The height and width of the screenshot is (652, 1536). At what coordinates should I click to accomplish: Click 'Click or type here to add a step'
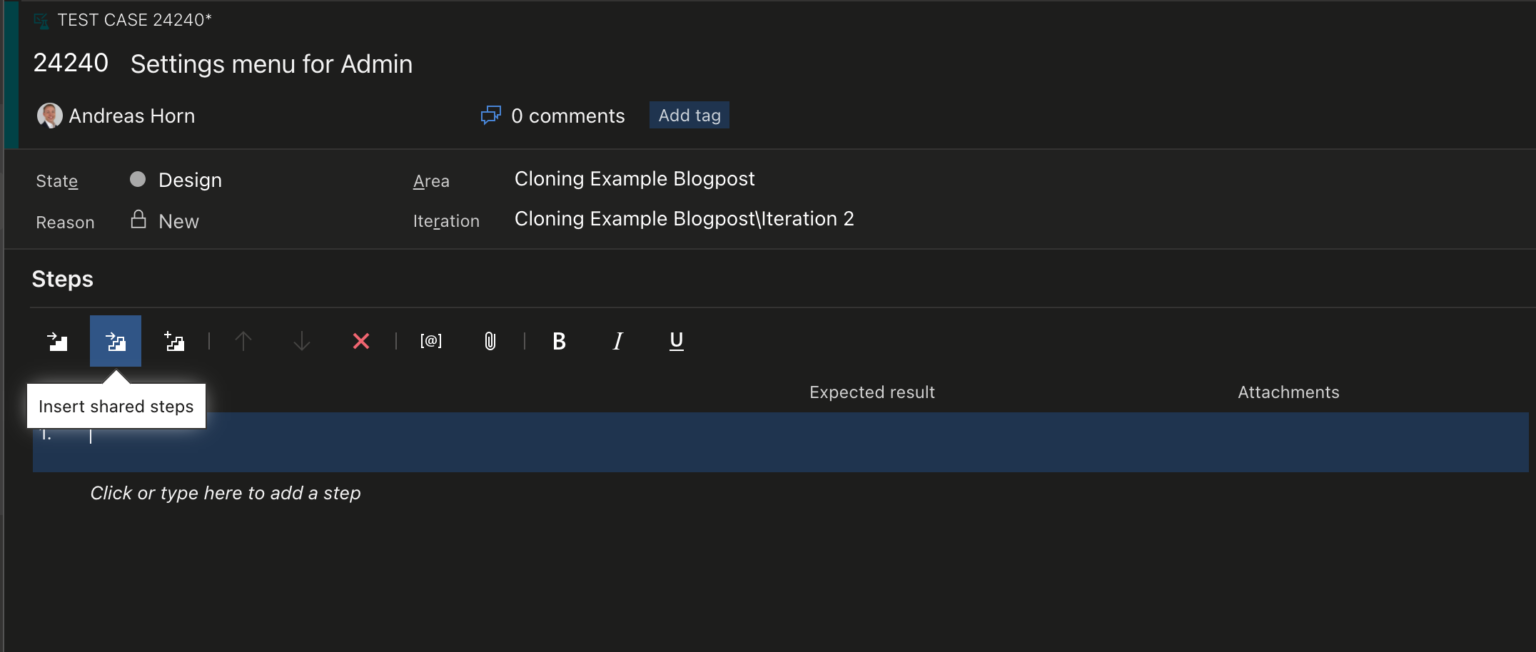(225, 493)
